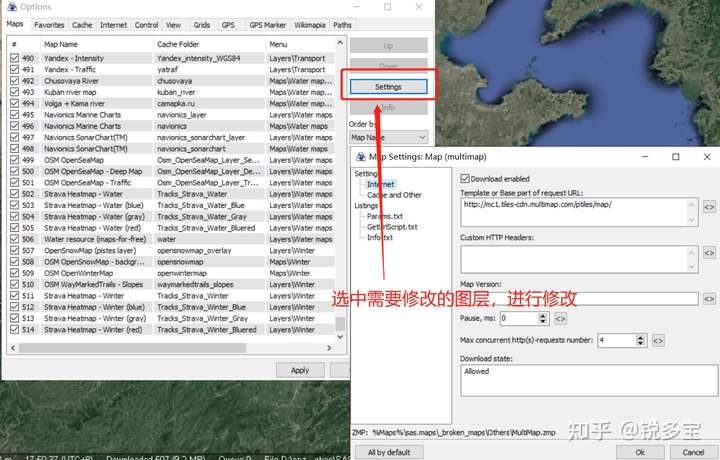Open the GPS Marker tab

(x=268, y=25)
